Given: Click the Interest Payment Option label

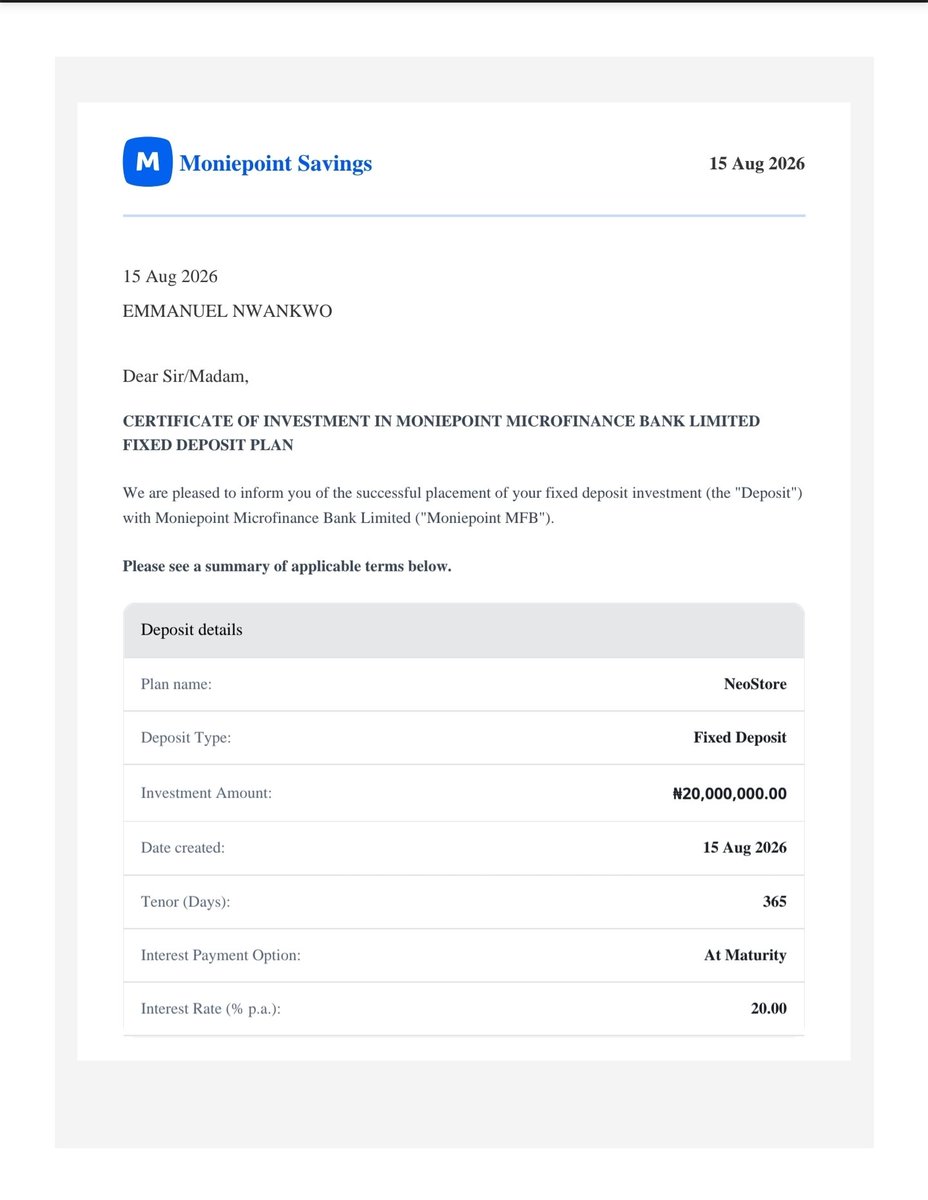Looking at the screenshot, I should pos(221,955).
